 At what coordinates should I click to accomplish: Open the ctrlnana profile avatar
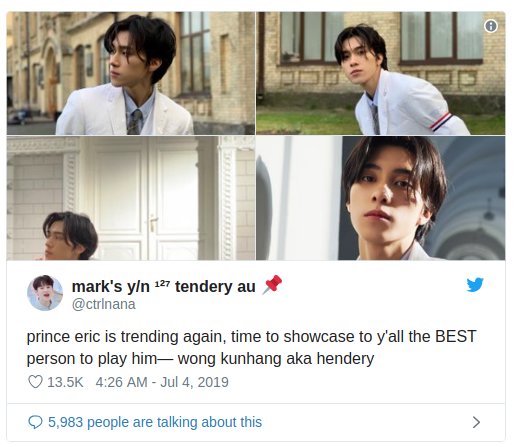45,293
